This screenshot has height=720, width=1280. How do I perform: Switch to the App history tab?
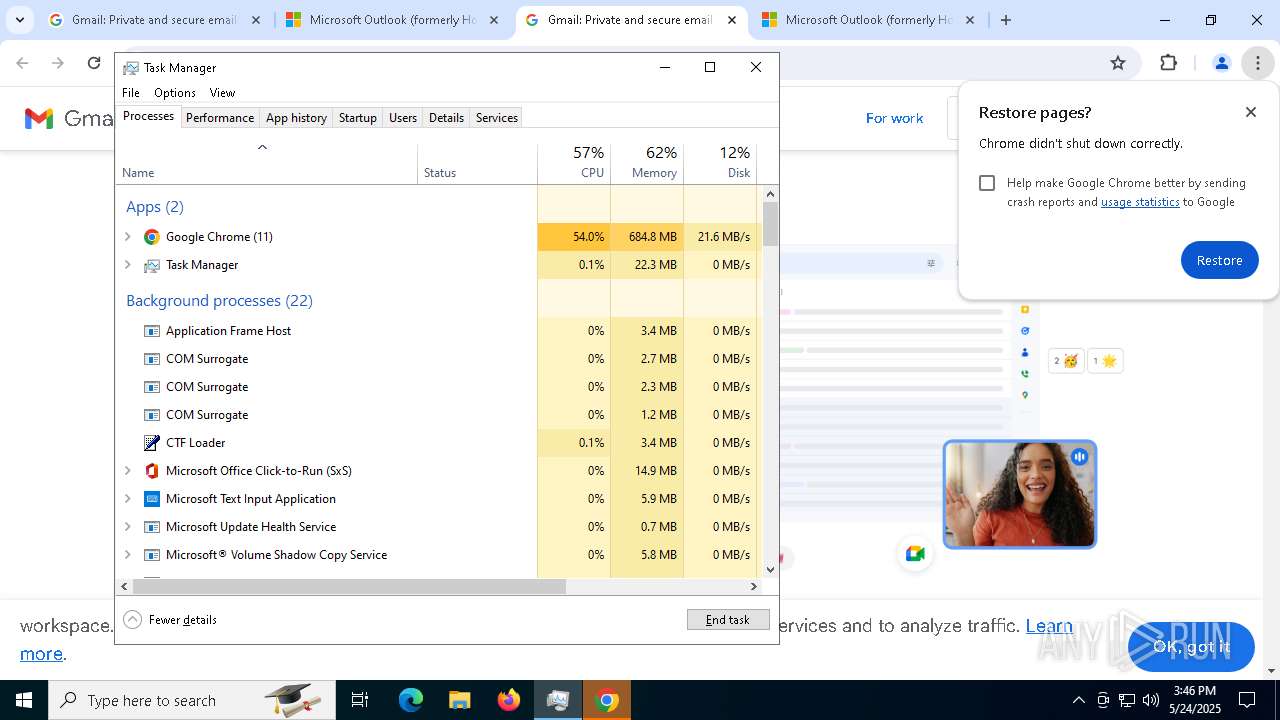pos(296,118)
